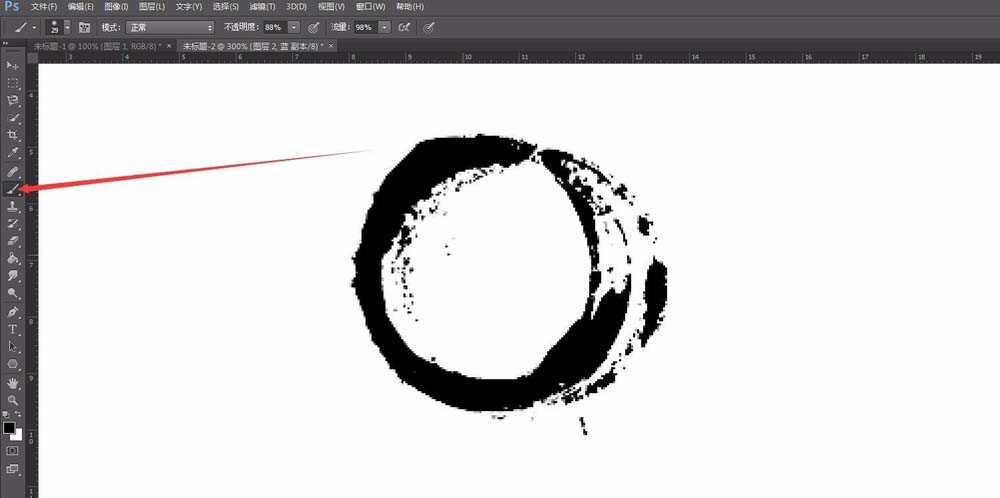The height and width of the screenshot is (498, 1000).
Task: Select the Eyedropper tool
Action: [x=13, y=153]
